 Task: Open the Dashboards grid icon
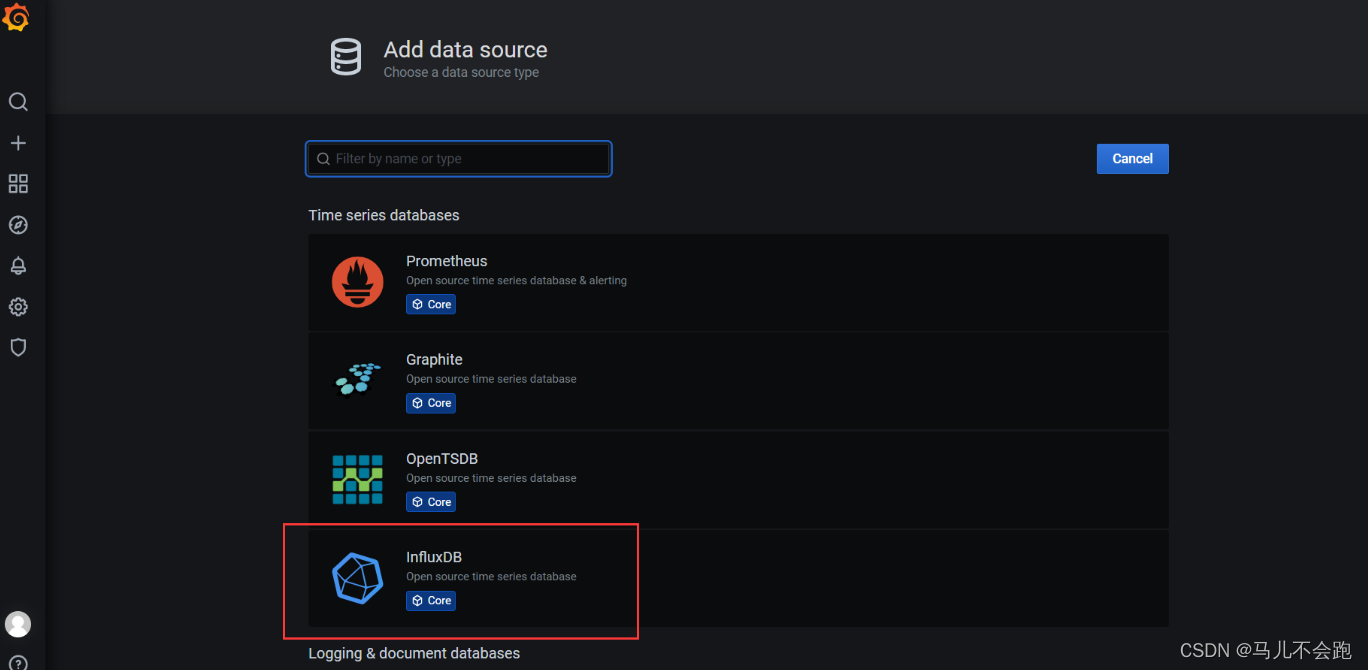pos(18,184)
